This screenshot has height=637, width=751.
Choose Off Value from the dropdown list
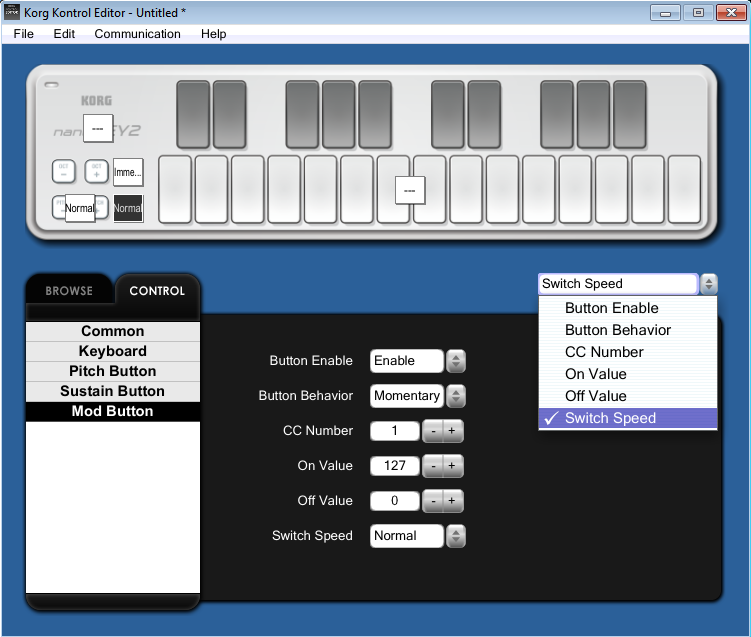click(628, 396)
